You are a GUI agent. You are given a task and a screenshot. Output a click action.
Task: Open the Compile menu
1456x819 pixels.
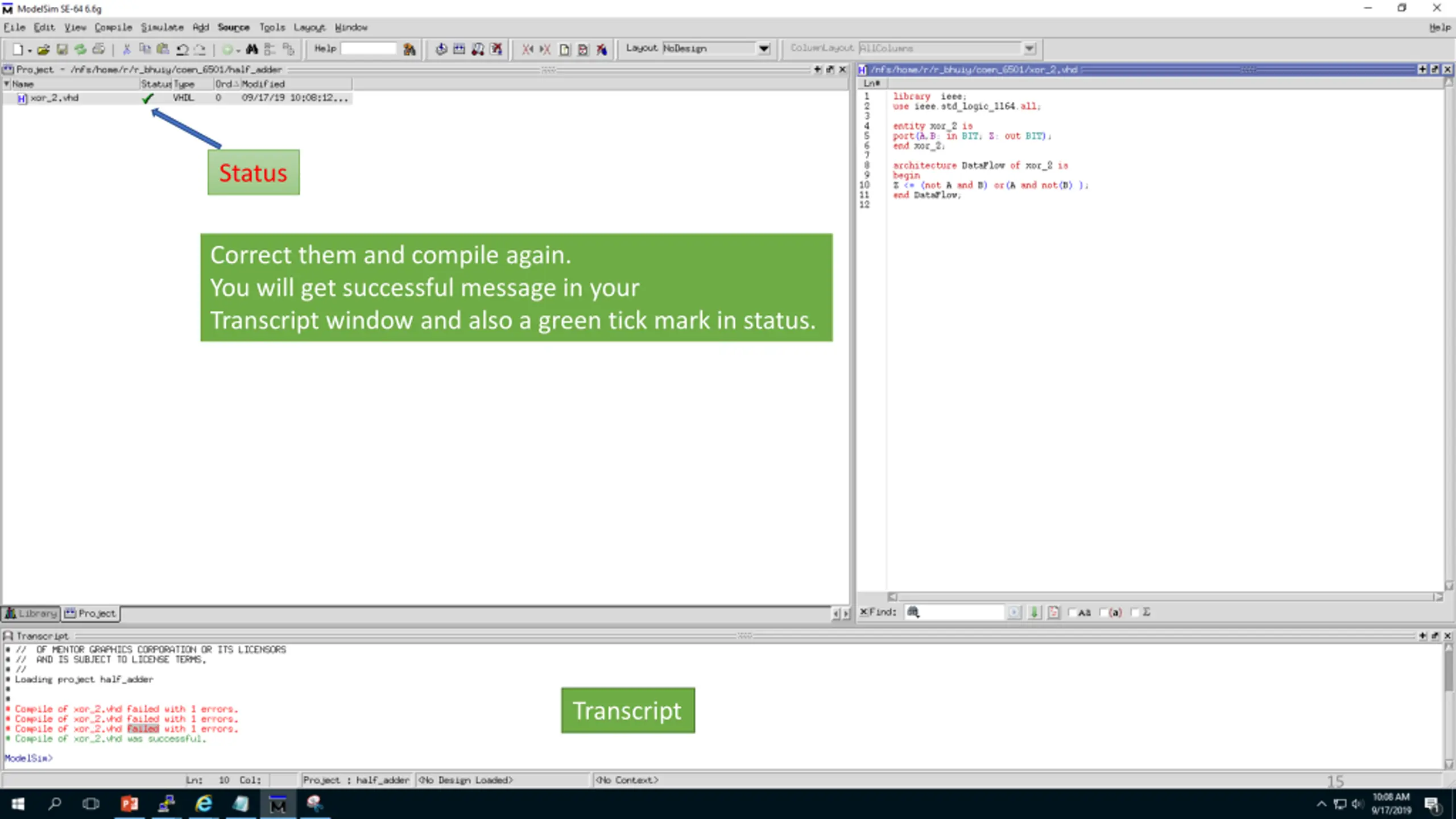point(113,27)
